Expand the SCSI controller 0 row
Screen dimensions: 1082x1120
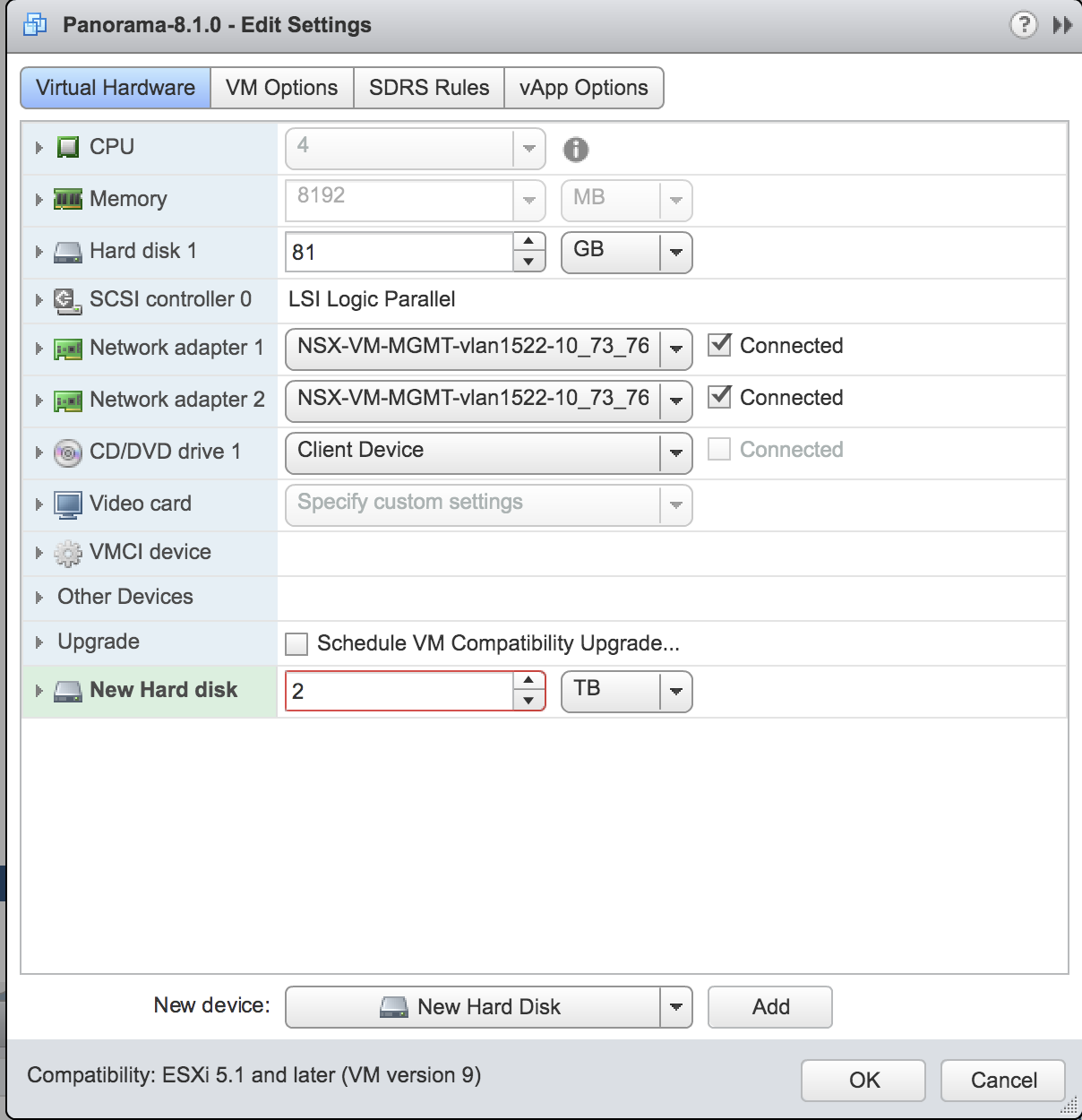(39, 300)
